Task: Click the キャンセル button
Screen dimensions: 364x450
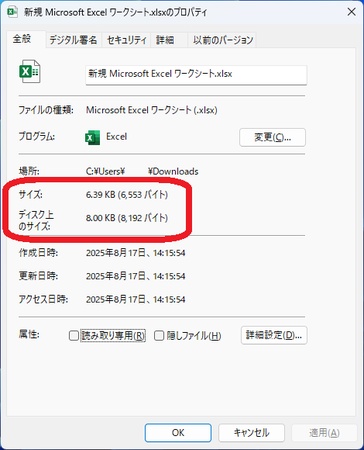Action: (251, 433)
